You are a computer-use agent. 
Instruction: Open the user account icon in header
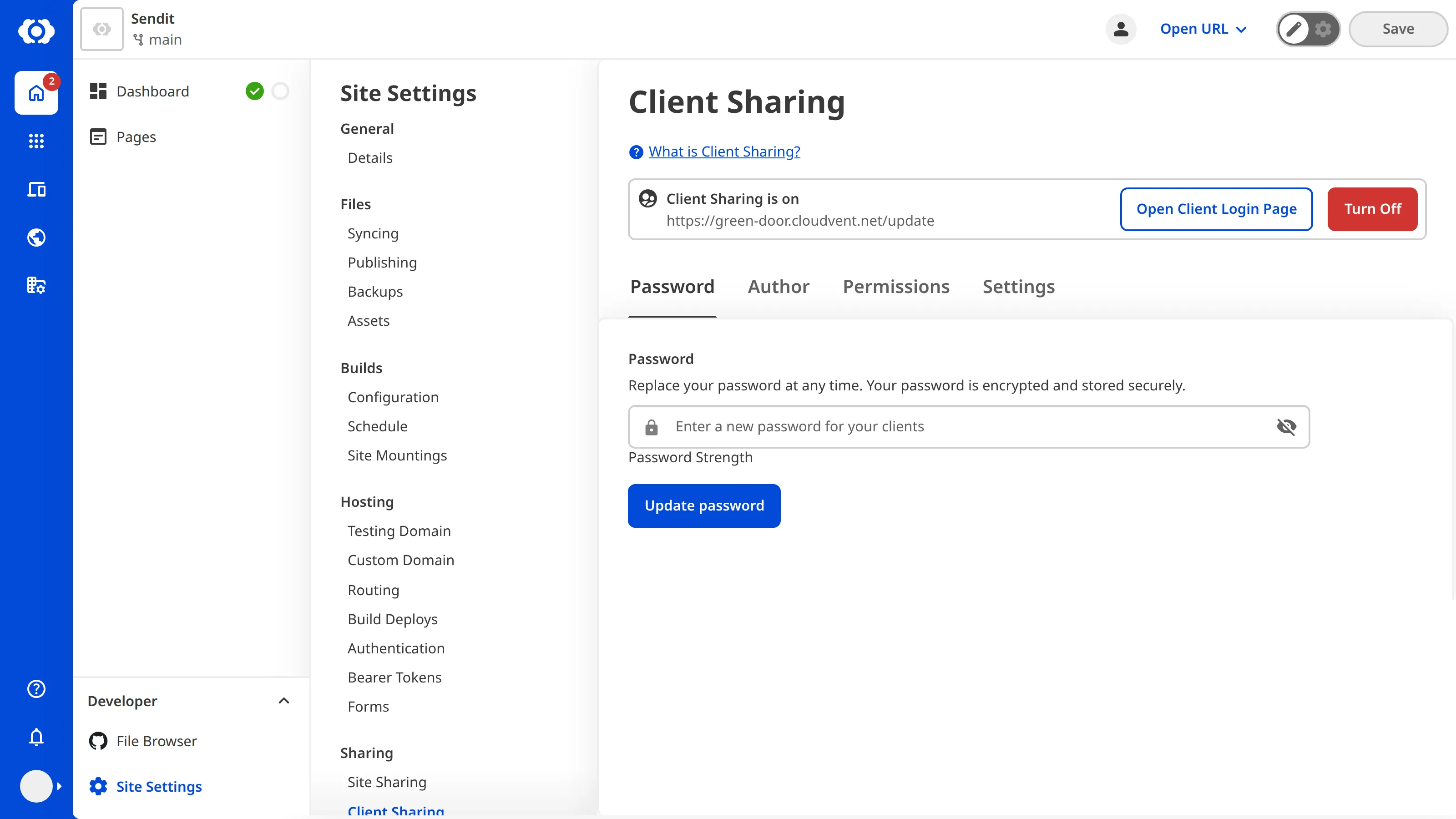click(1121, 29)
